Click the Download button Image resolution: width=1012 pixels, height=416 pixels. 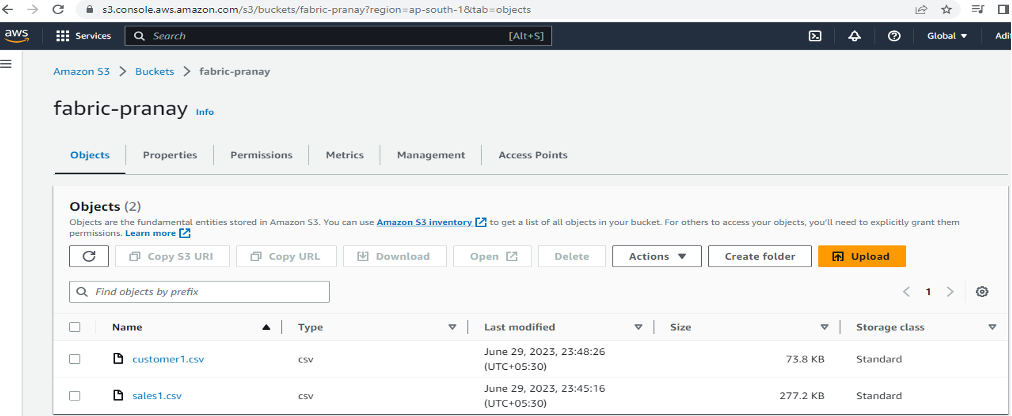tap(395, 256)
